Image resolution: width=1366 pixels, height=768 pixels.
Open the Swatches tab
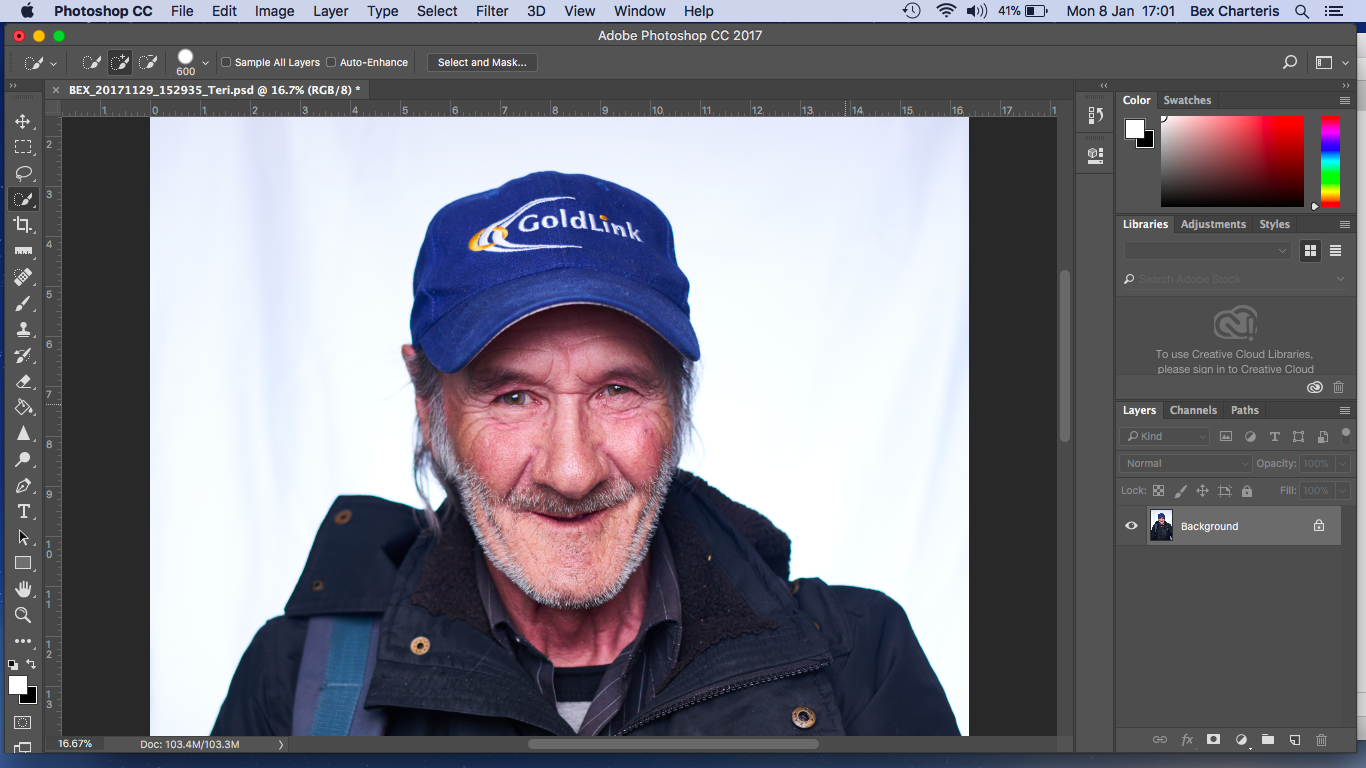[1187, 100]
